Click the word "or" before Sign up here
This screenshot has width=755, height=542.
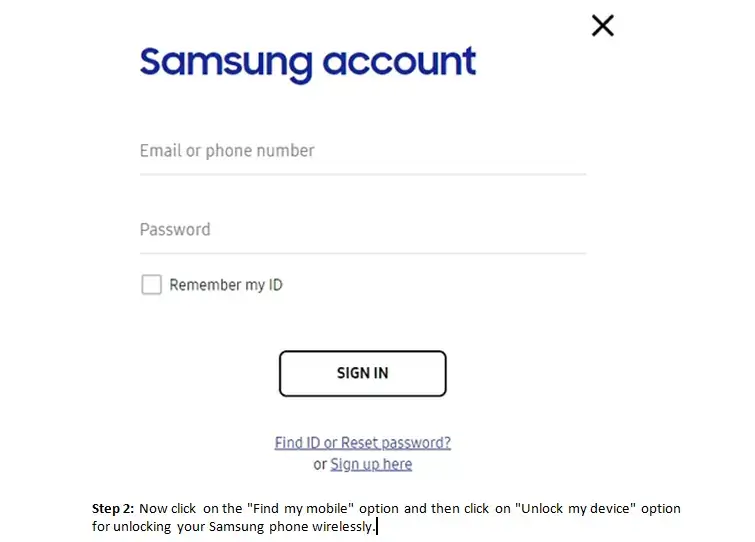click(320, 465)
